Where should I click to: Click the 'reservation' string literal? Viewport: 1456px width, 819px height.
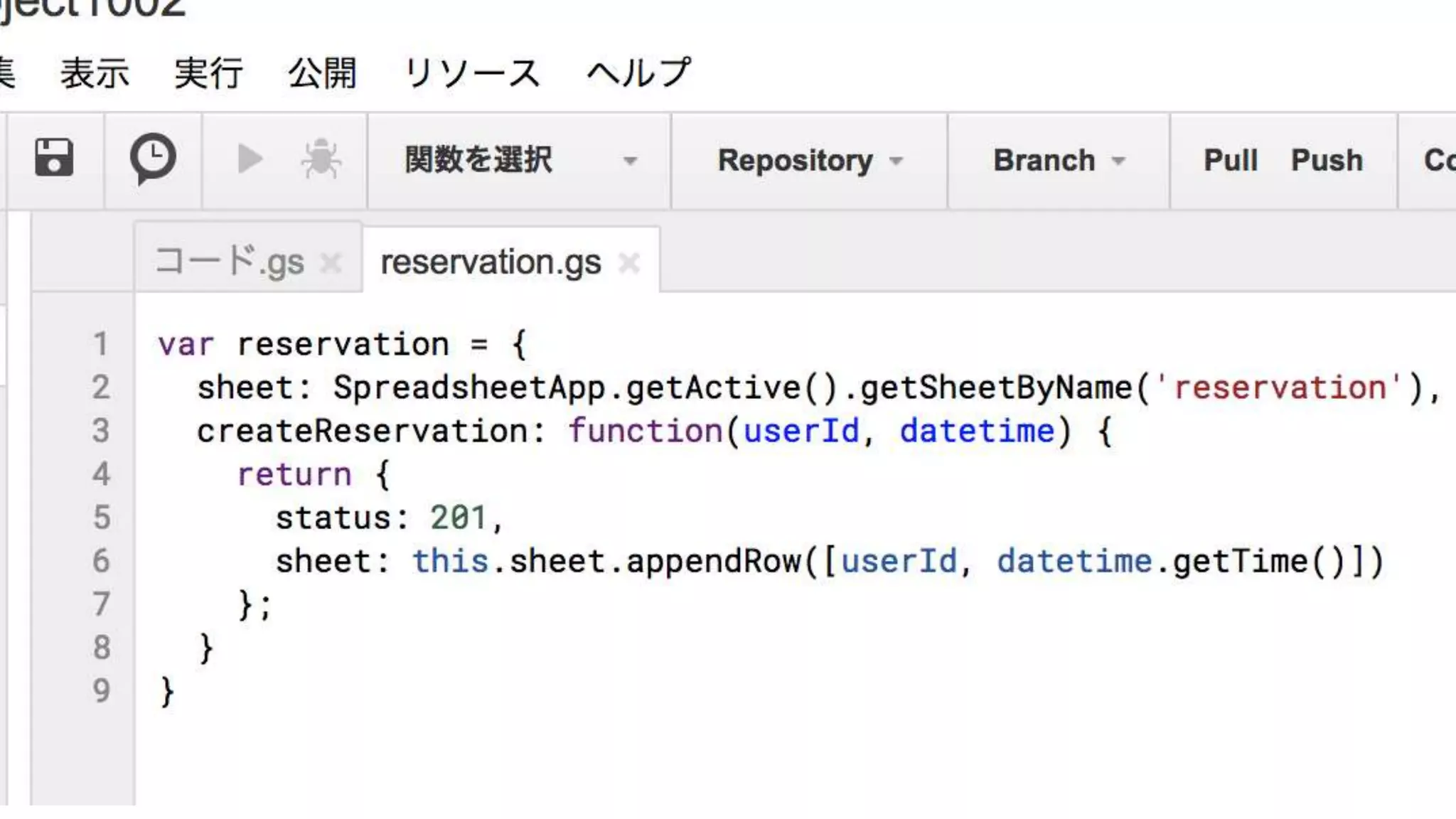point(1279,388)
